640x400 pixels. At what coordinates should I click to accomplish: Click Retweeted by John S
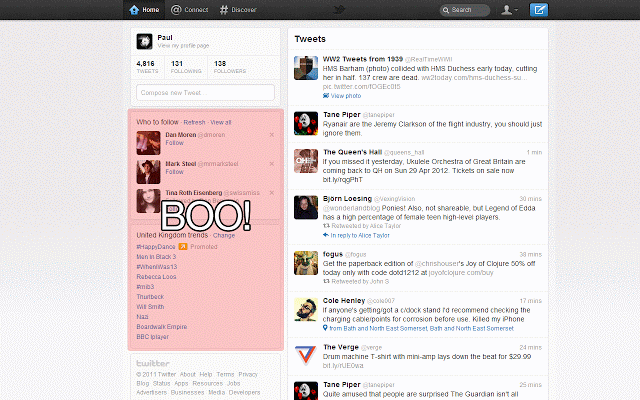pyautogui.click(x=356, y=282)
